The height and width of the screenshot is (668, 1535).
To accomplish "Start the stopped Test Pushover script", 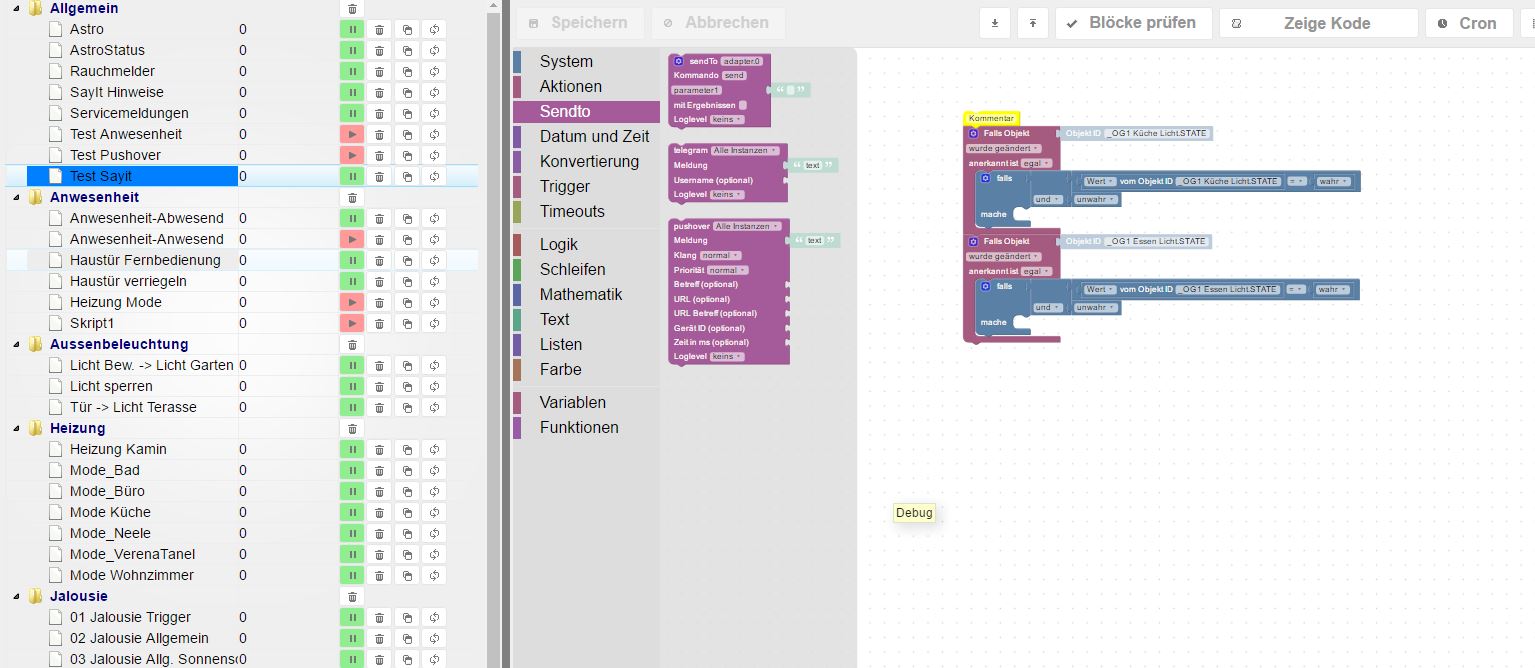I will click(x=352, y=155).
